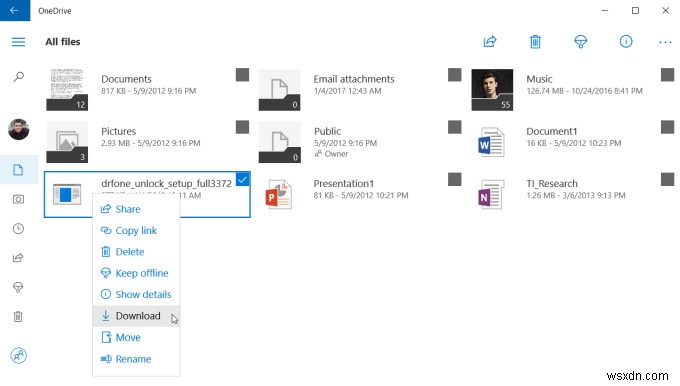
Task: Open the hamburger navigation menu
Action: [18, 42]
